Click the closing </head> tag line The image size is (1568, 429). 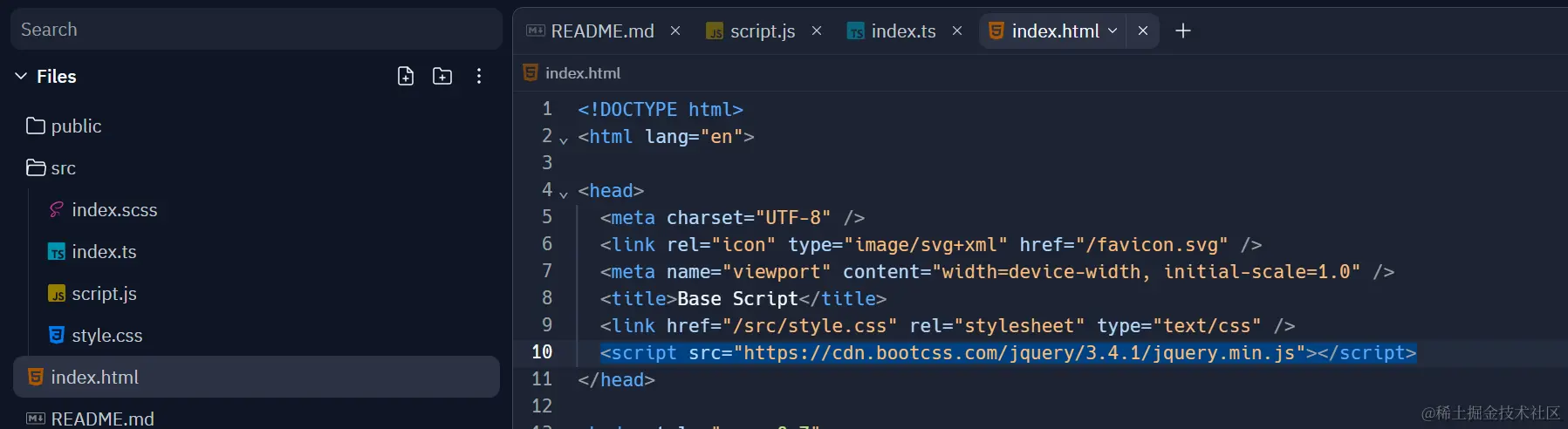(x=616, y=380)
